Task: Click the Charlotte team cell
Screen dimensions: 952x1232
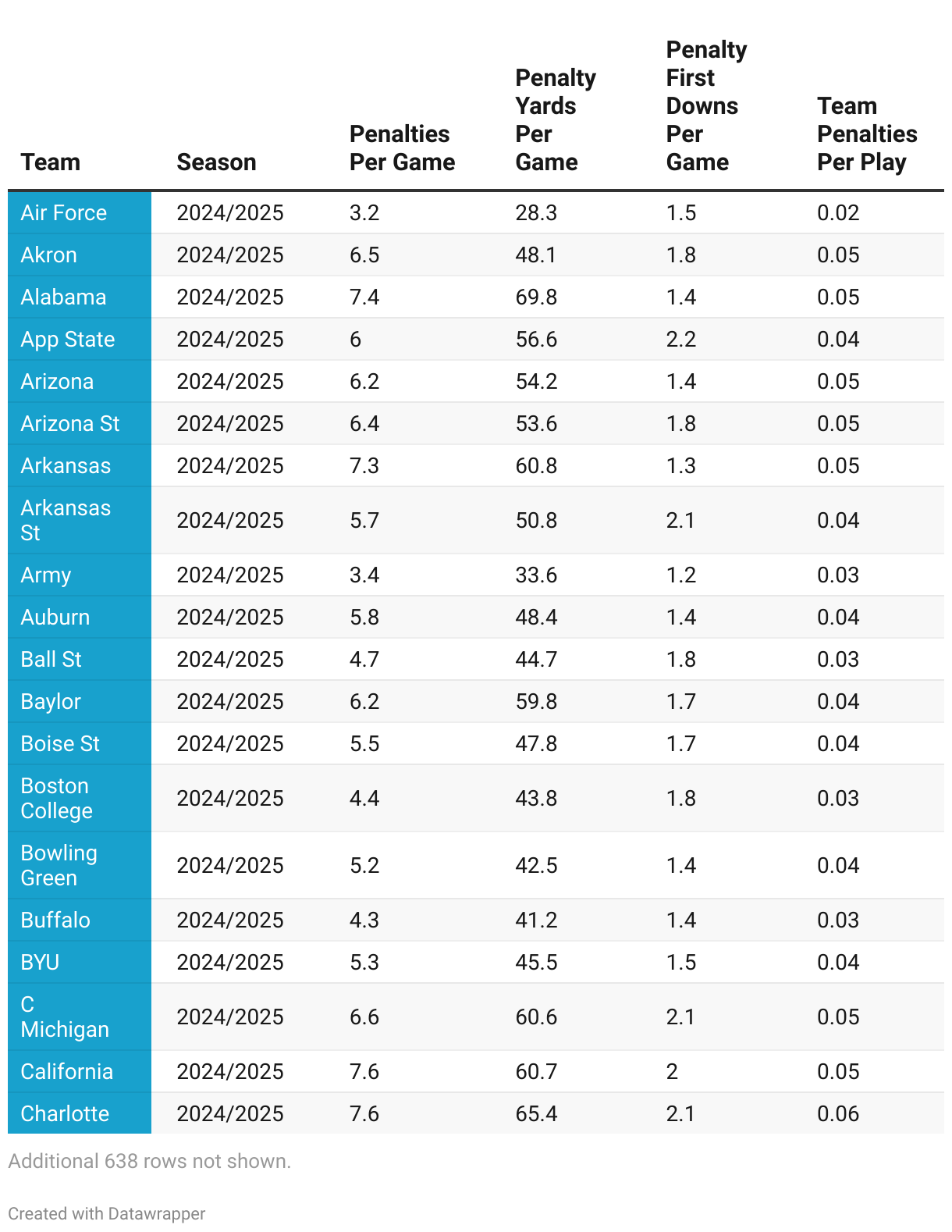Action: [80, 1113]
